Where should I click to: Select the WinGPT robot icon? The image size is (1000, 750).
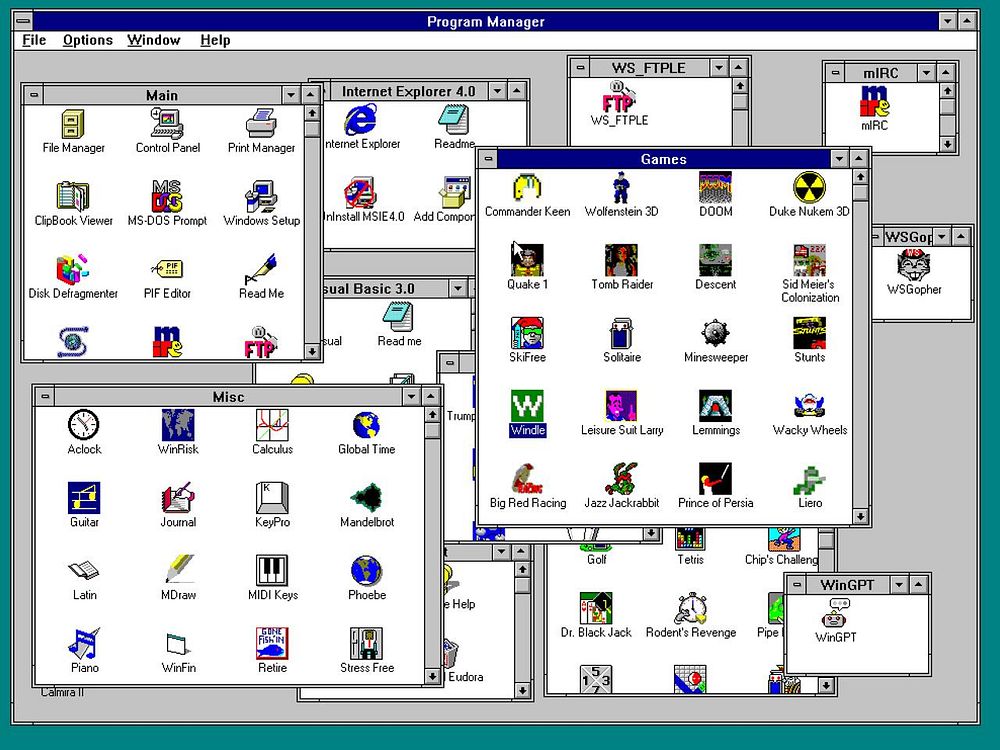point(835,614)
